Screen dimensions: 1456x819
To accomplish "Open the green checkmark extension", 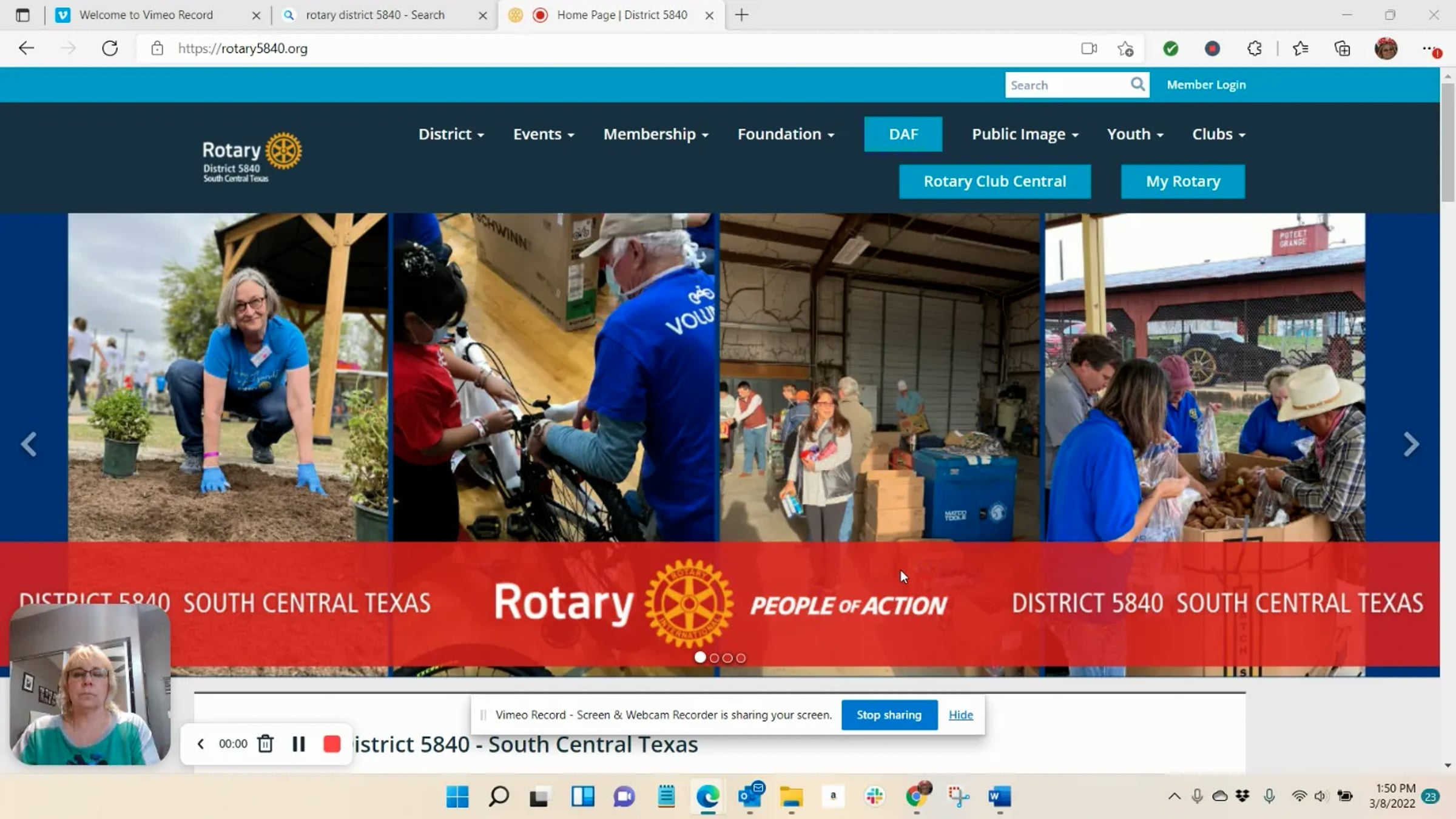I will click(x=1171, y=49).
